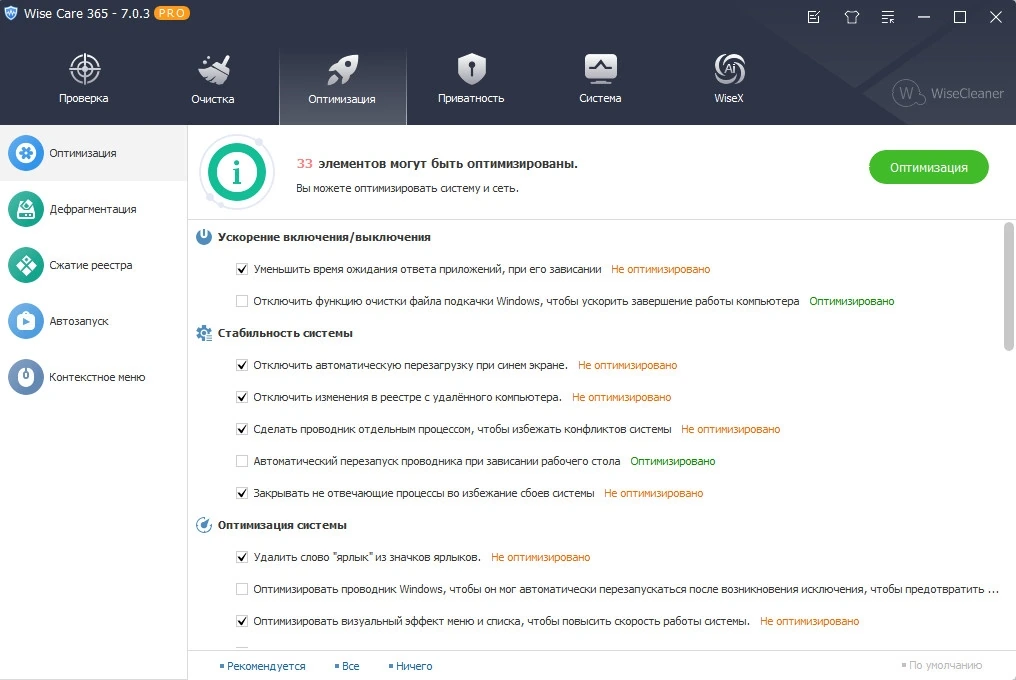Check Автоматический перезапуск проводника при зависании
Screen dimensions: 1016x680
[x=242, y=461]
